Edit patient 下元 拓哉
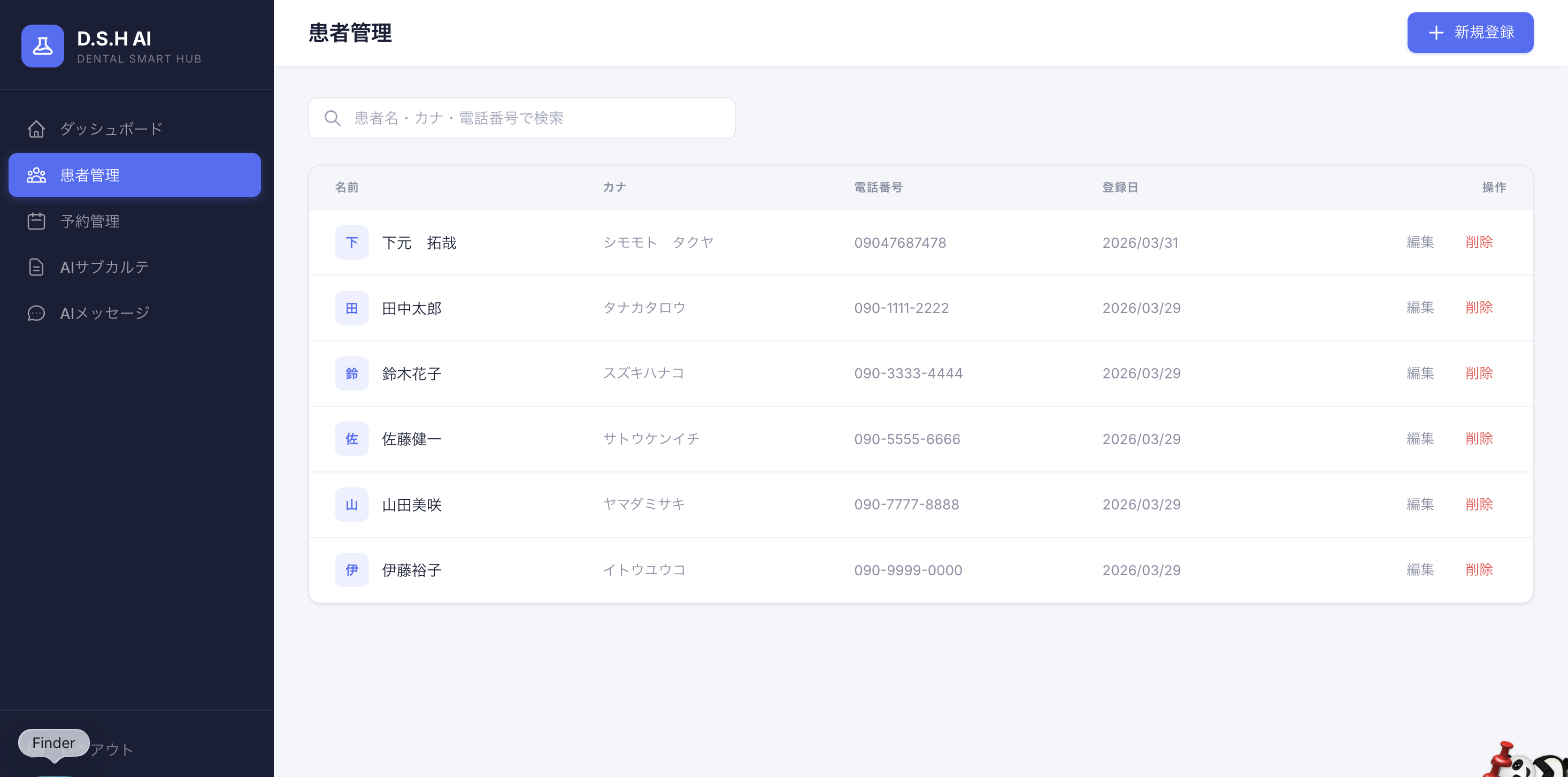1568x777 pixels. [x=1420, y=242]
